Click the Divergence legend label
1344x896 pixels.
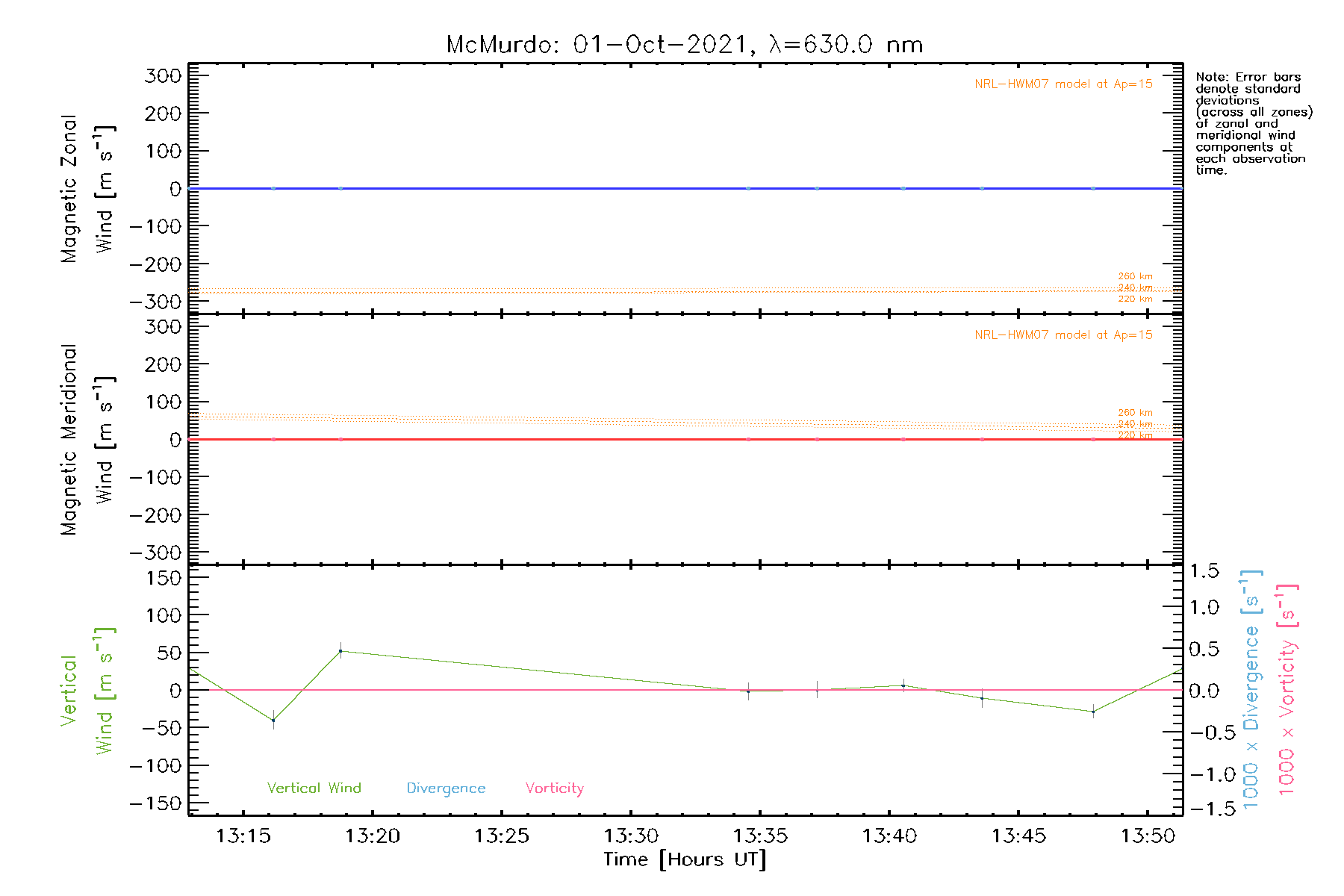446,788
